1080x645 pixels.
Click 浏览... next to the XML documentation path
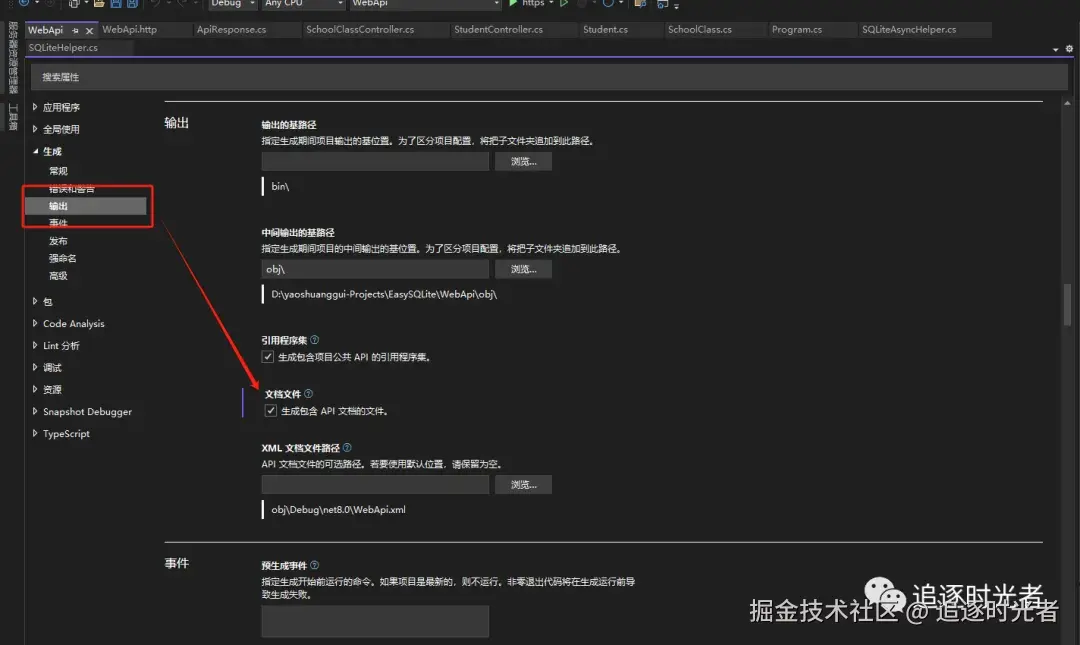523,484
